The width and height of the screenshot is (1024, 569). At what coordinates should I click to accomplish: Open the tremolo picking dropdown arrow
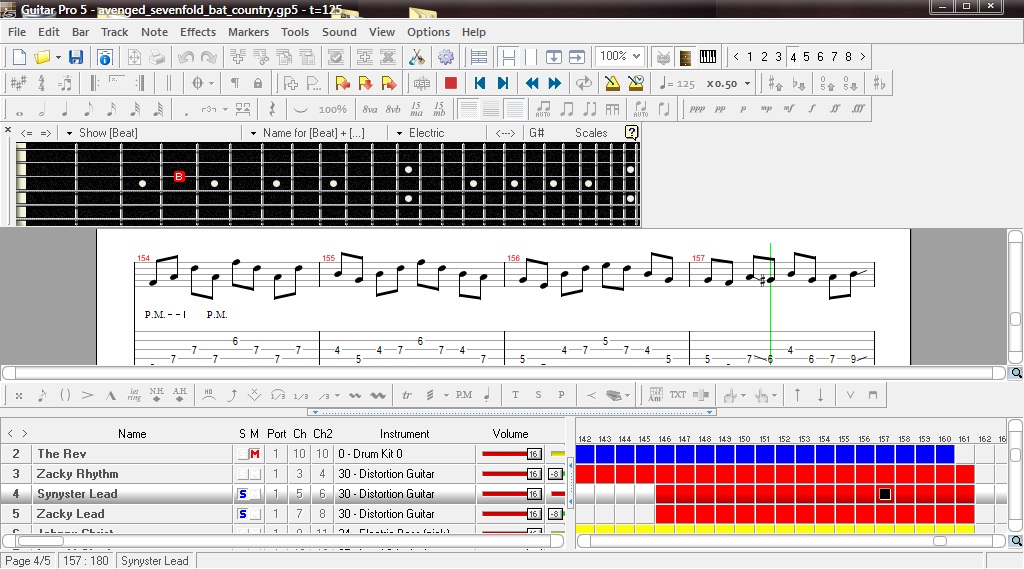coord(446,395)
